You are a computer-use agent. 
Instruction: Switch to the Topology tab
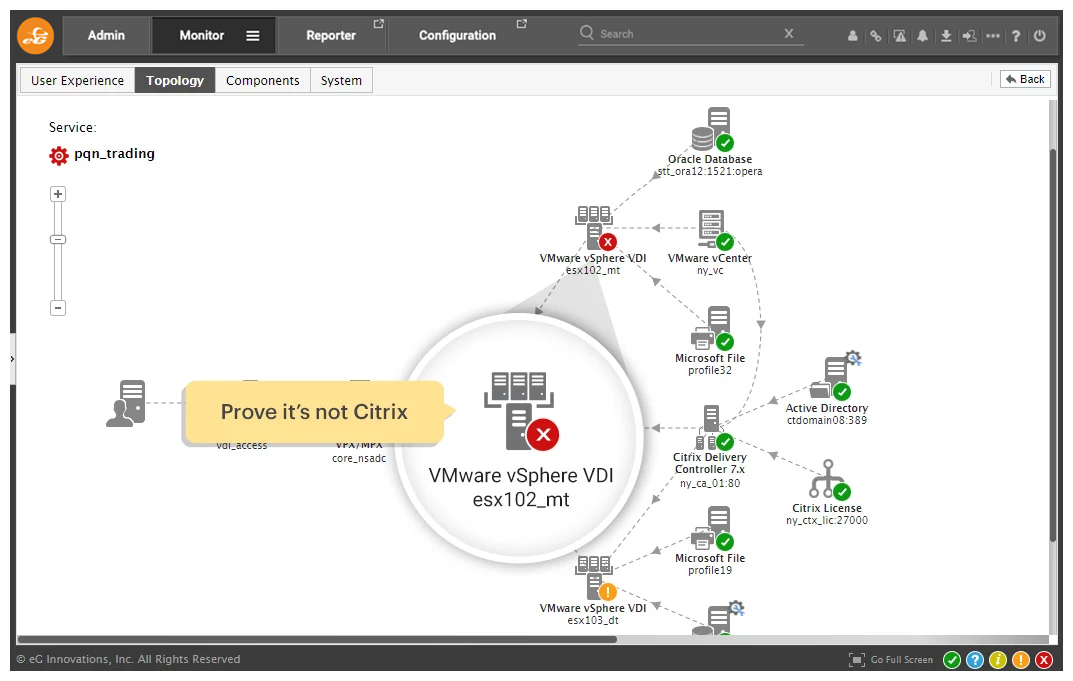click(175, 80)
